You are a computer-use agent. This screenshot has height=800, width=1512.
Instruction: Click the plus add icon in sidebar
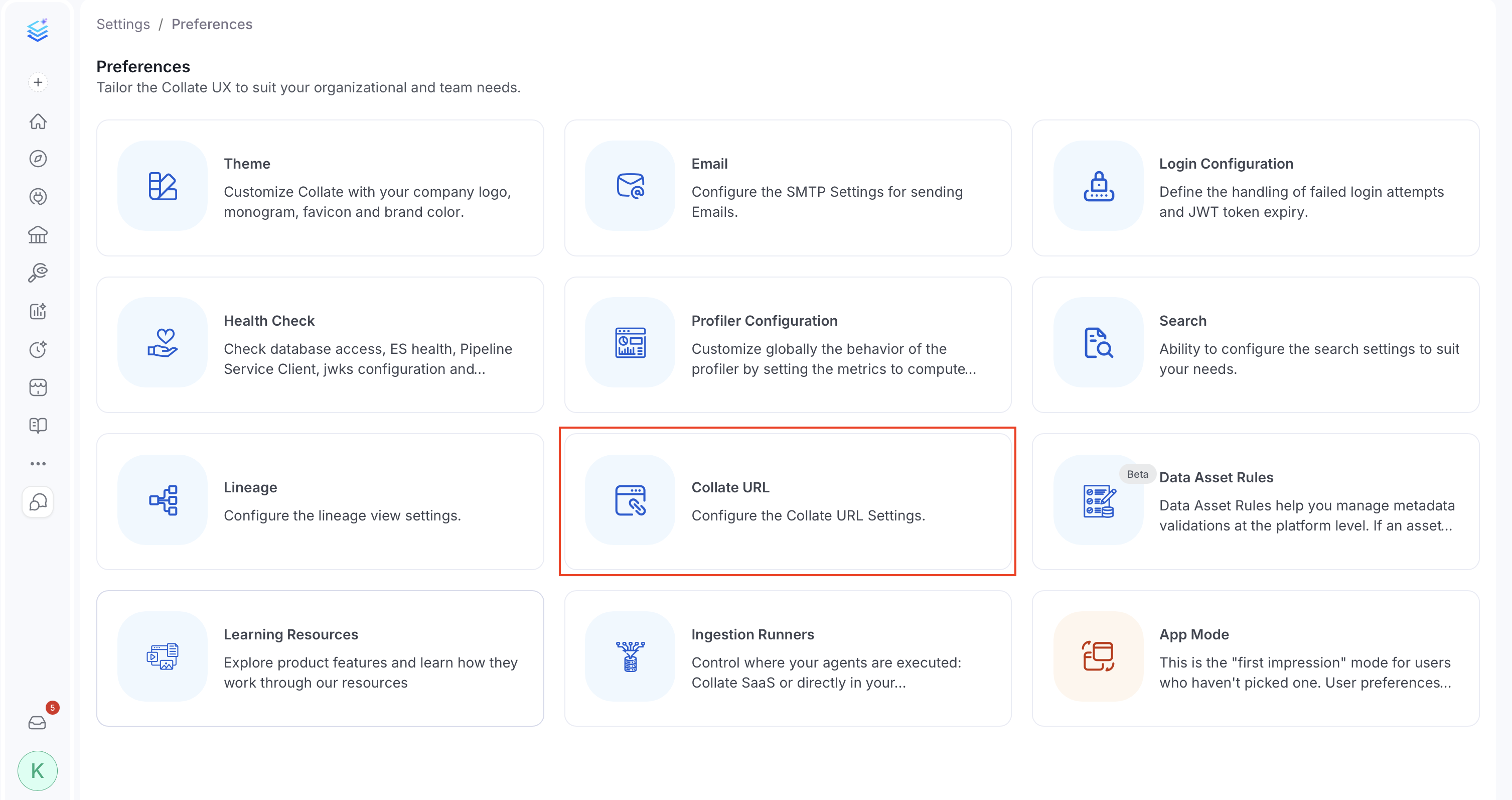(x=38, y=82)
